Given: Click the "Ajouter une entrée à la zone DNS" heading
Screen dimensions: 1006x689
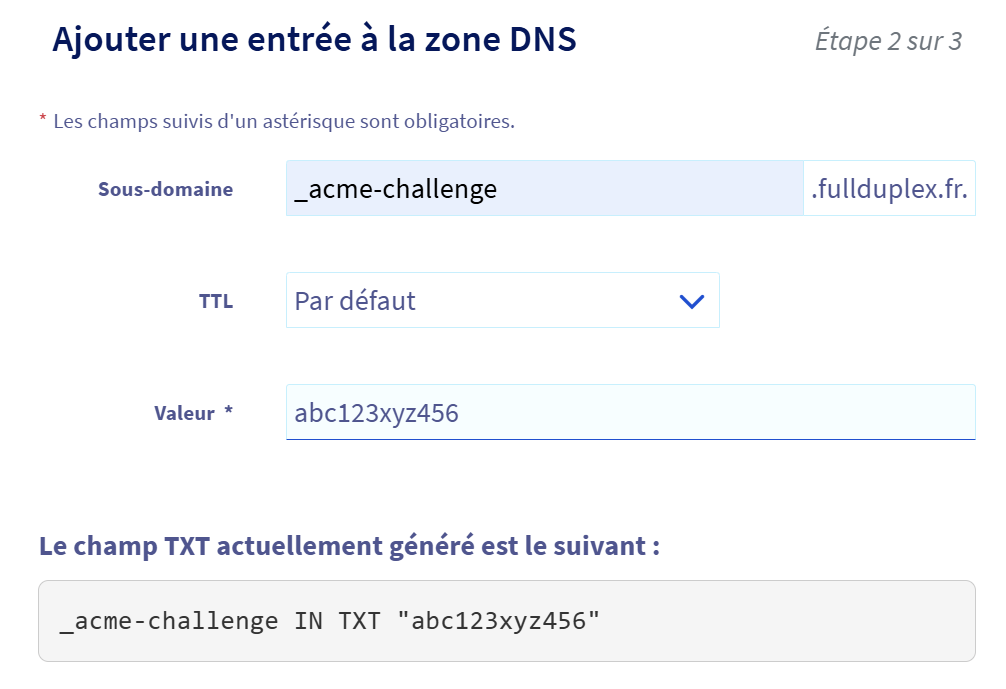Looking at the screenshot, I should click(x=314, y=40).
